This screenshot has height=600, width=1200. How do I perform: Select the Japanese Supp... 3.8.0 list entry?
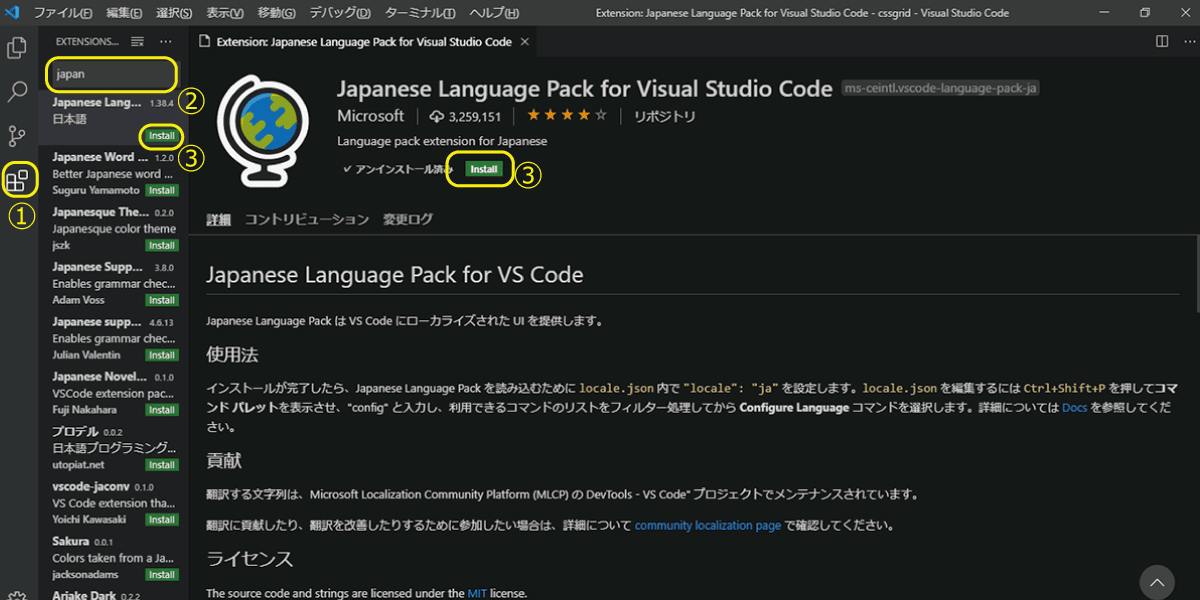(x=112, y=284)
